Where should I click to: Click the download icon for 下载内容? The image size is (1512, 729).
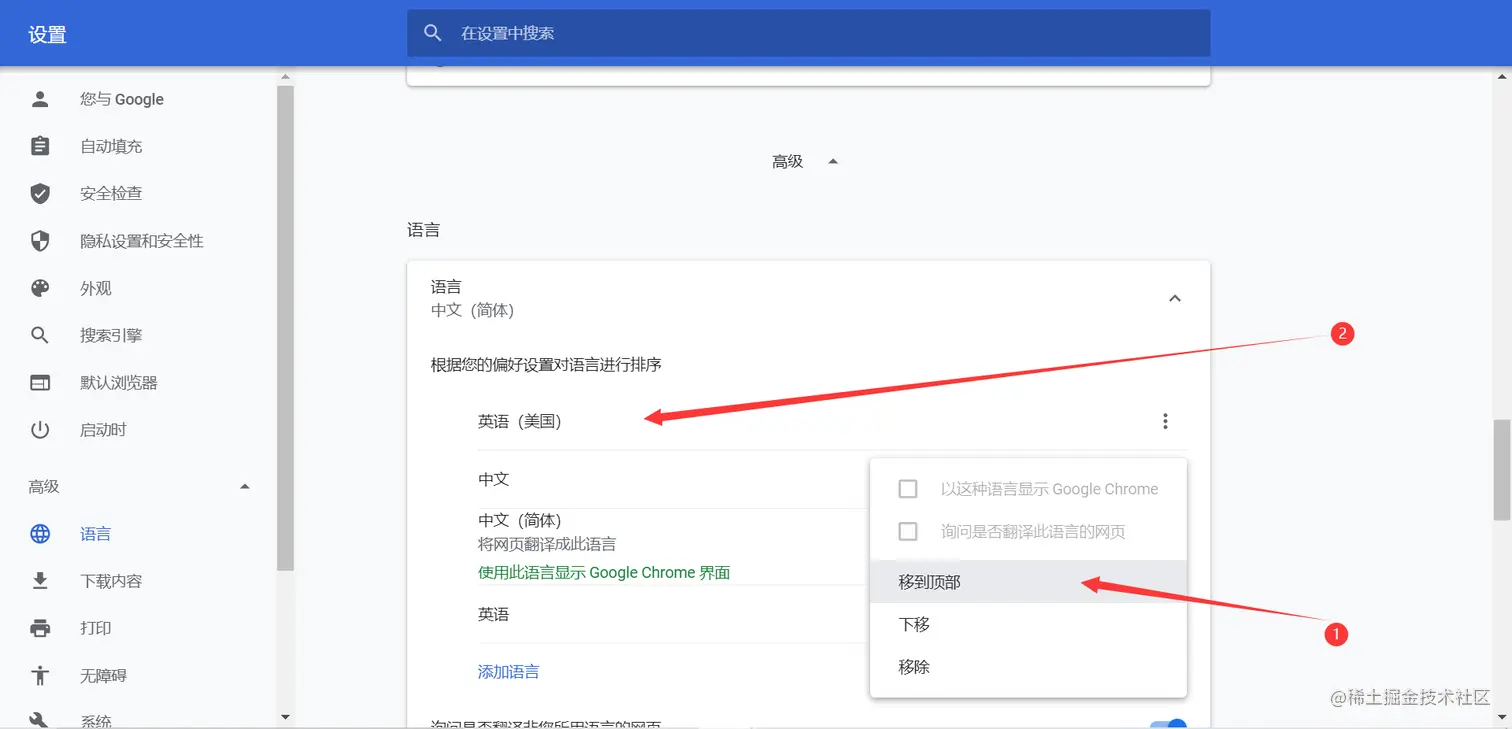point(40,581)
